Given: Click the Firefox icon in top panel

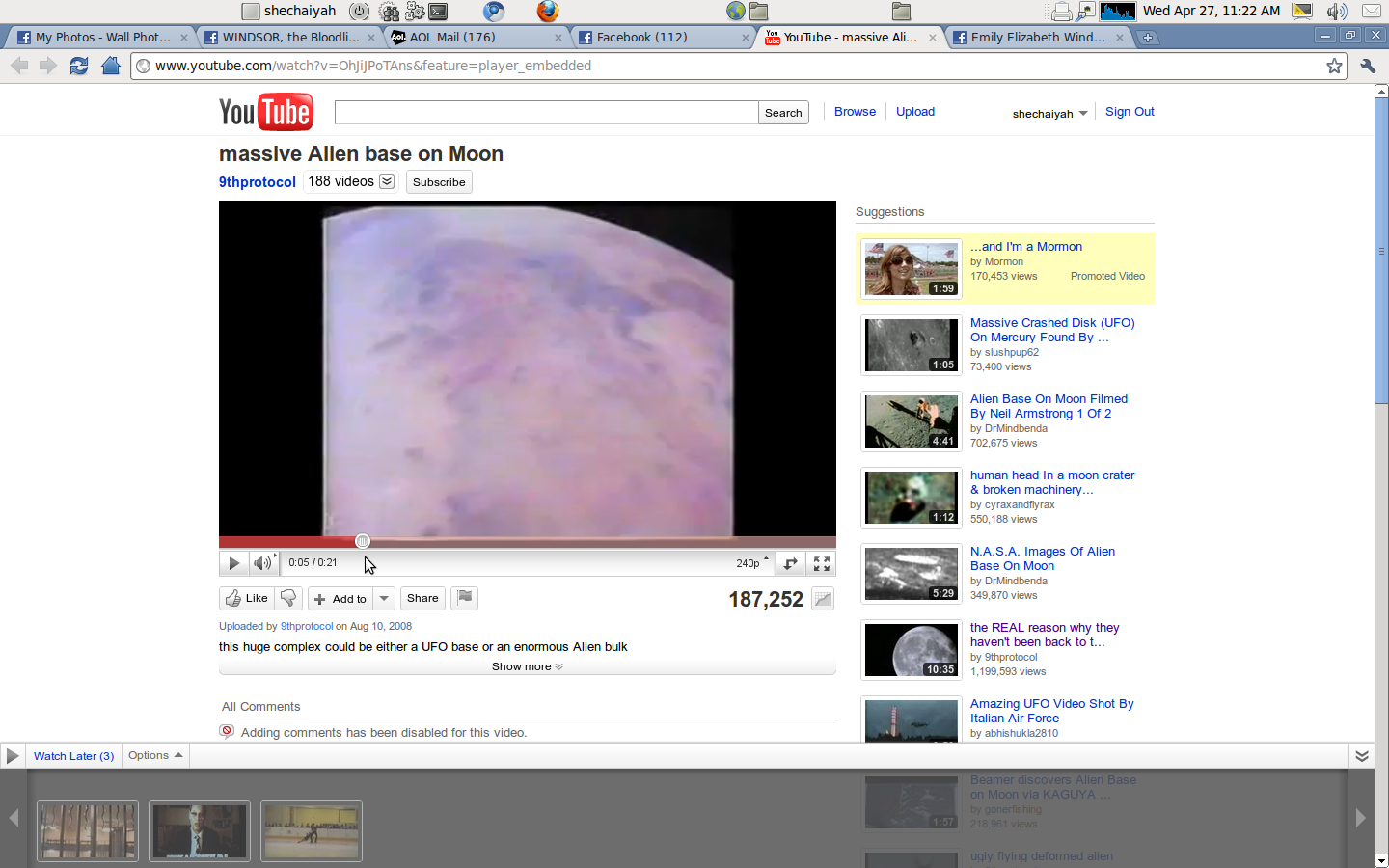Looking at the screenshot, I should (x=548, y=12).
